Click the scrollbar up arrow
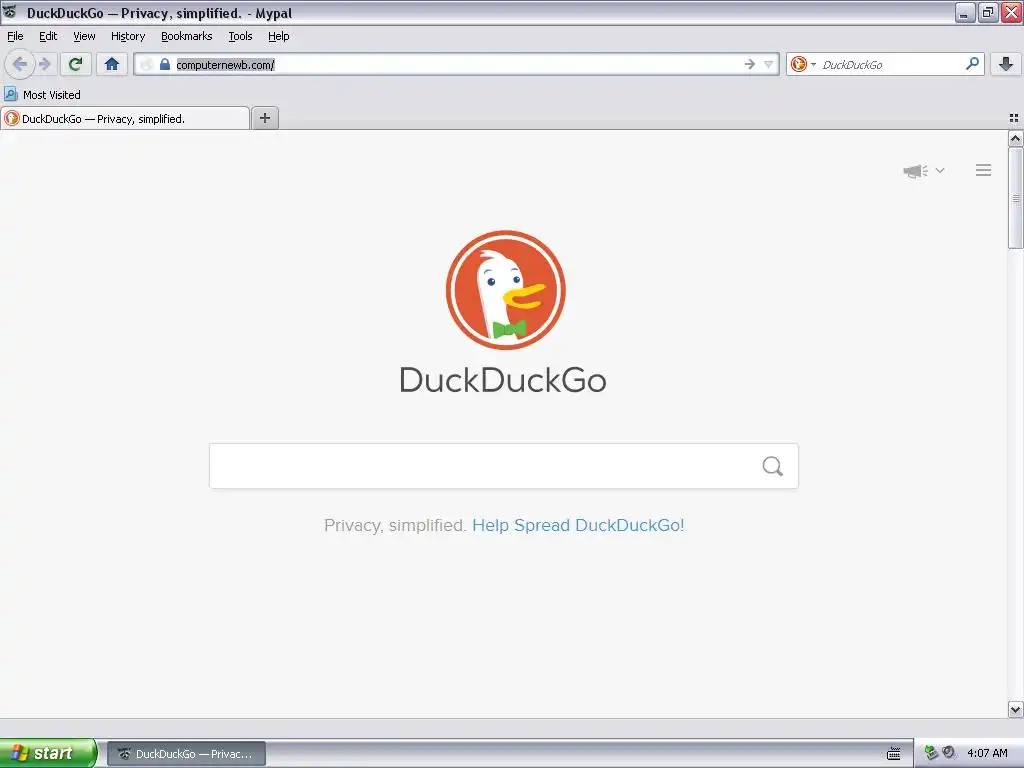Viewport: 1024px width, 768px height. click(1015, 138)
